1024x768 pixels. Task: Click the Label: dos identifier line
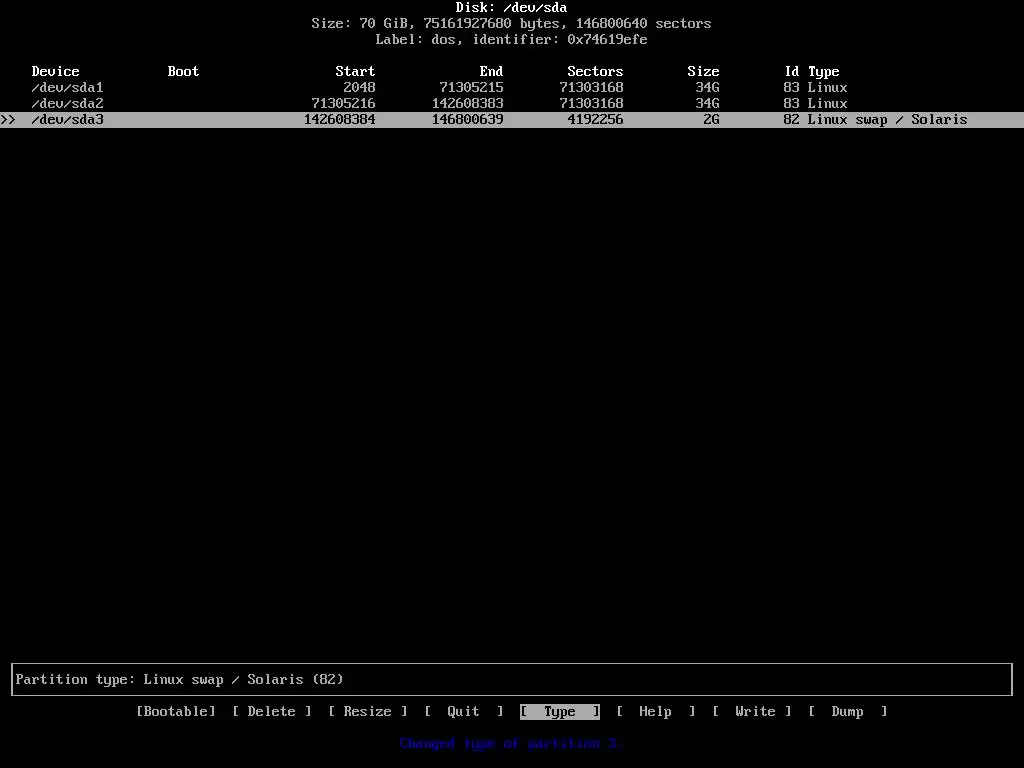click(x=511, y=39)
